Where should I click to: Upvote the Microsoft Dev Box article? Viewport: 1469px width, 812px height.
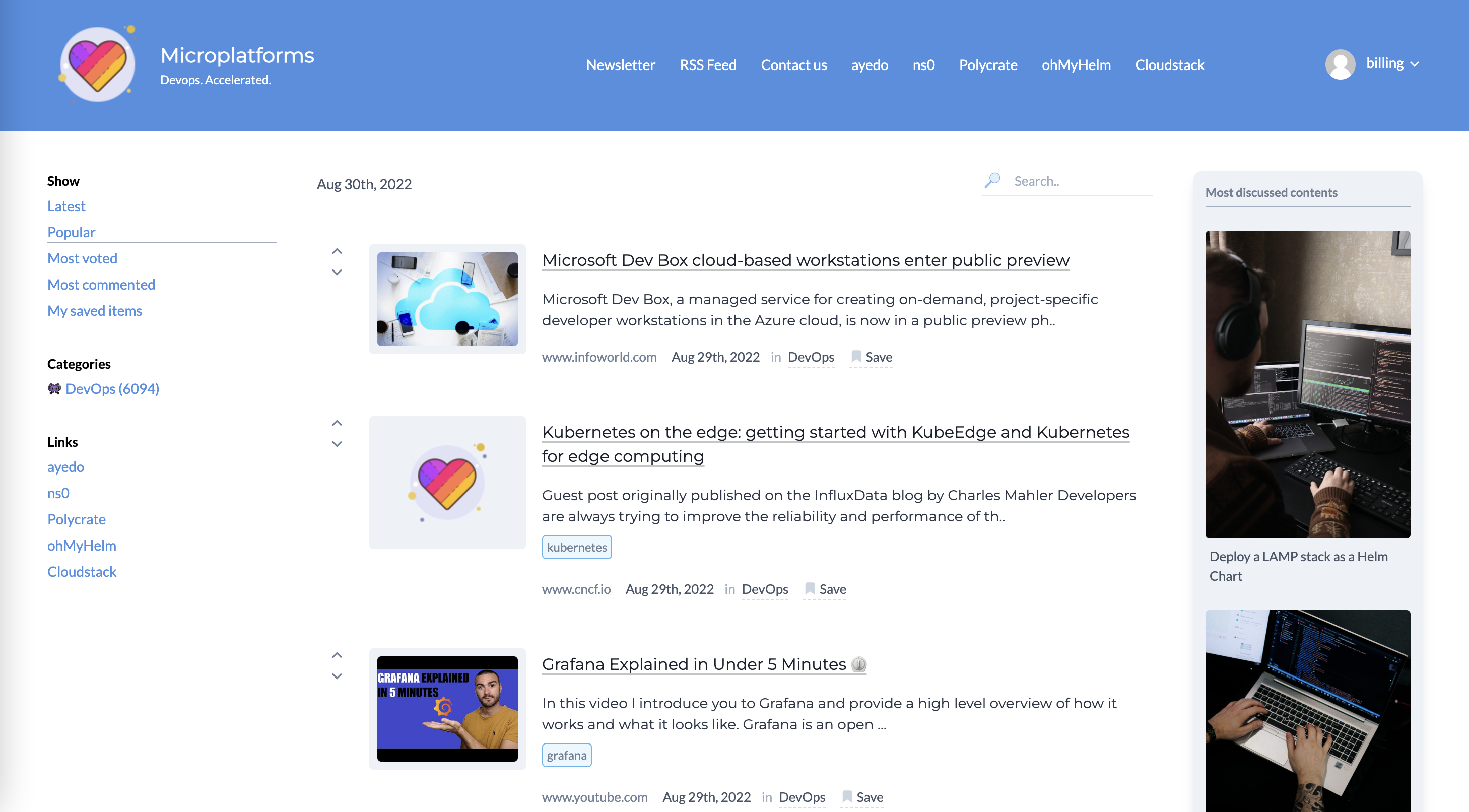[337, 251]
